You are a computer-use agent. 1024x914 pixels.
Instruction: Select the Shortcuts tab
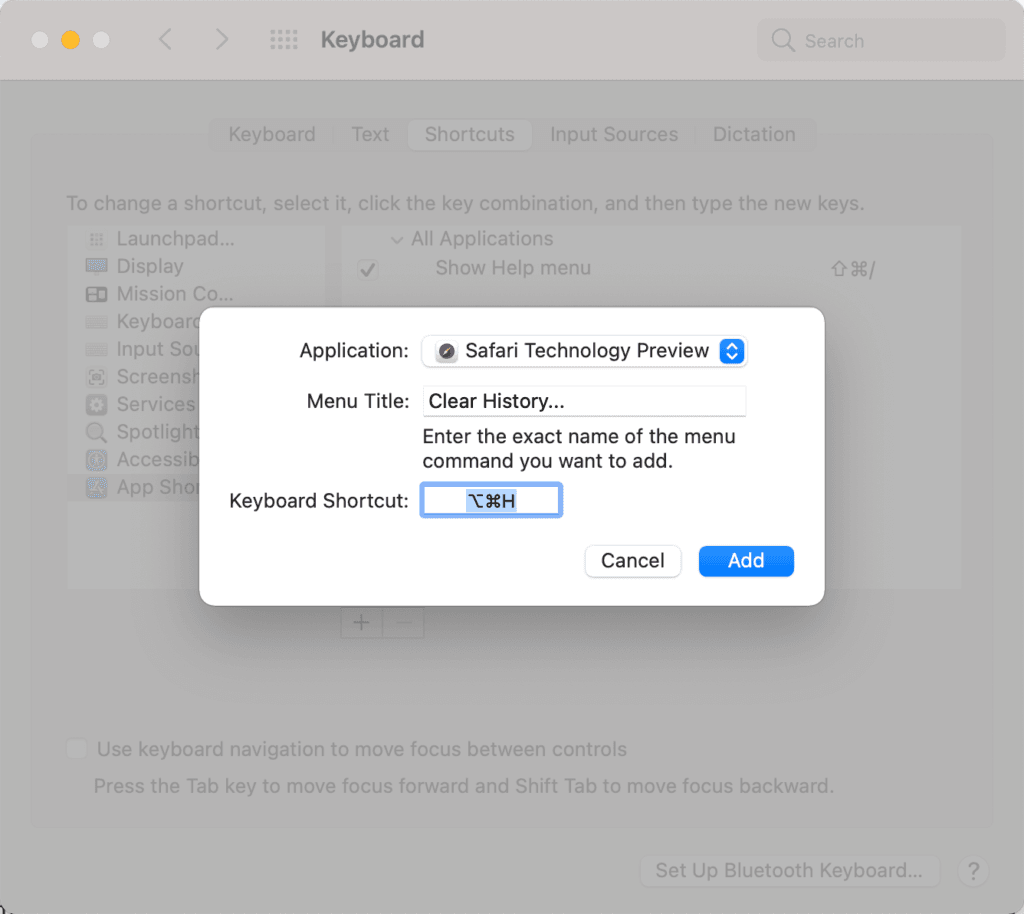(470, 134)
